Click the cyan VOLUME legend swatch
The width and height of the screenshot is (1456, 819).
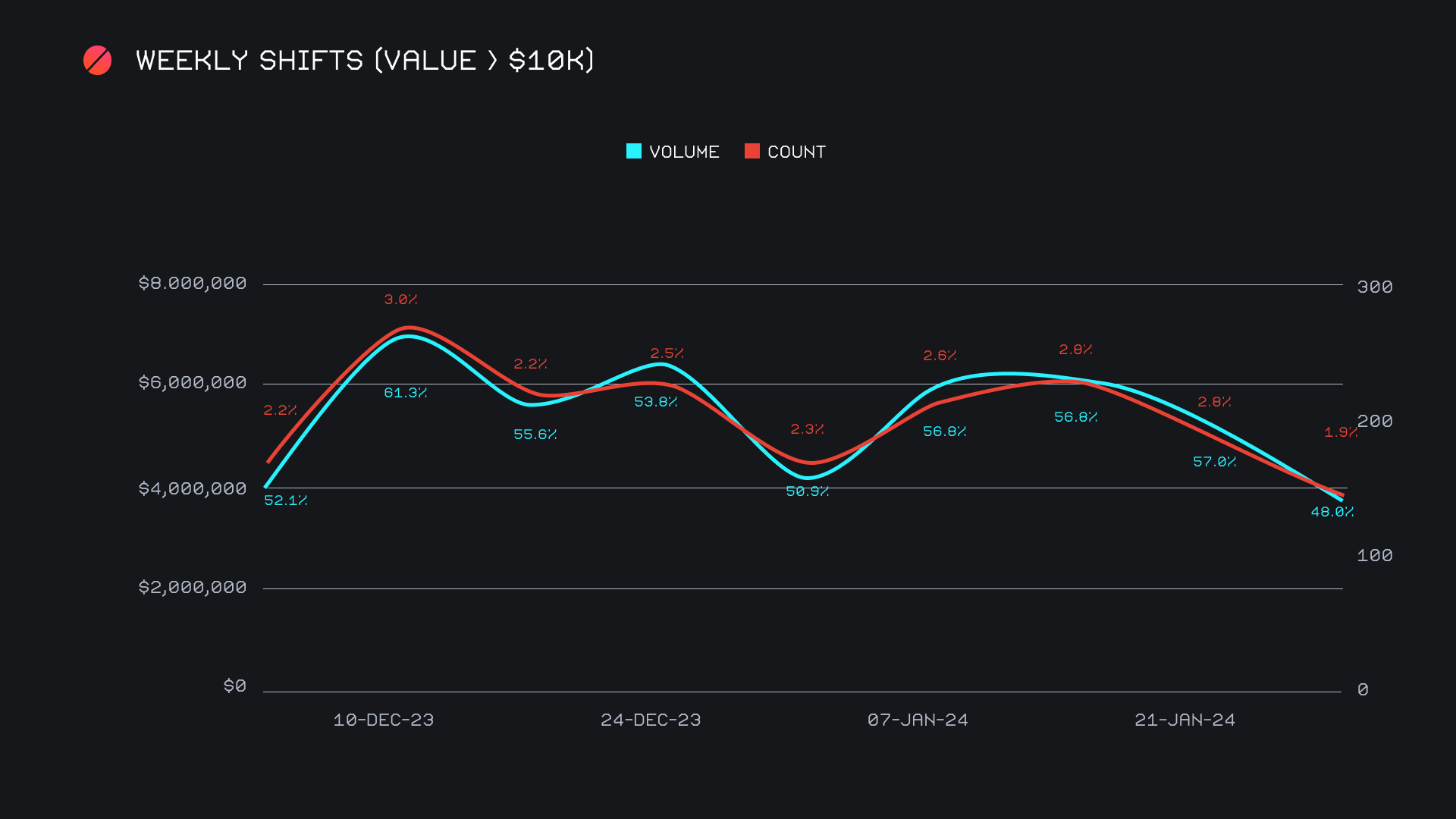point(634,152)
